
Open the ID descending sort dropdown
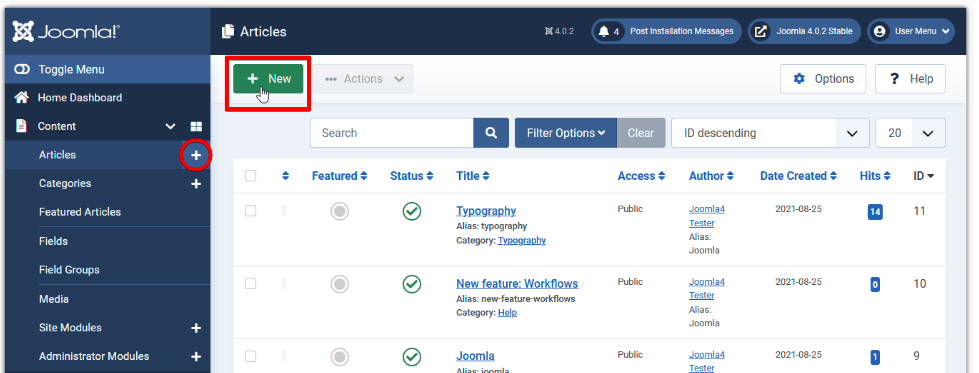click(770, 133)
